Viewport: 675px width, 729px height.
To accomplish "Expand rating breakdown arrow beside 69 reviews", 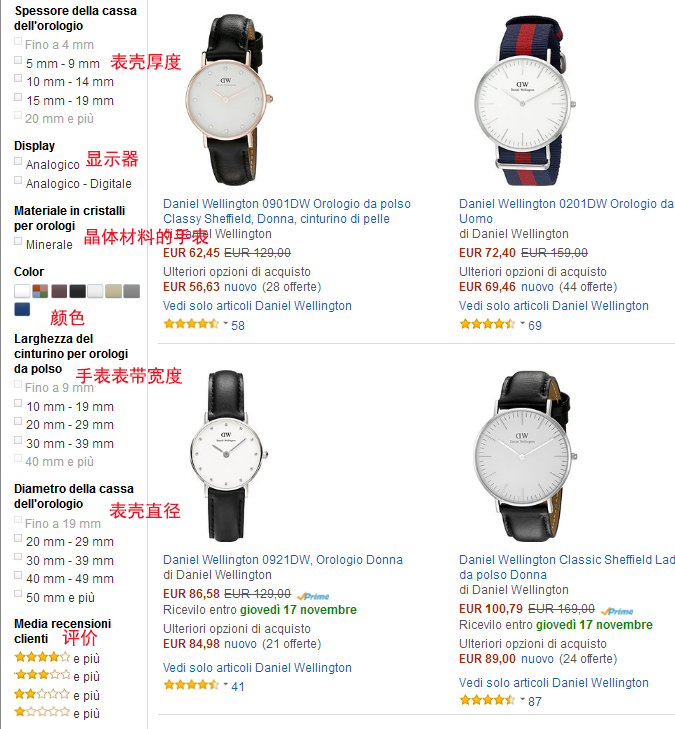I will [522, 323].
